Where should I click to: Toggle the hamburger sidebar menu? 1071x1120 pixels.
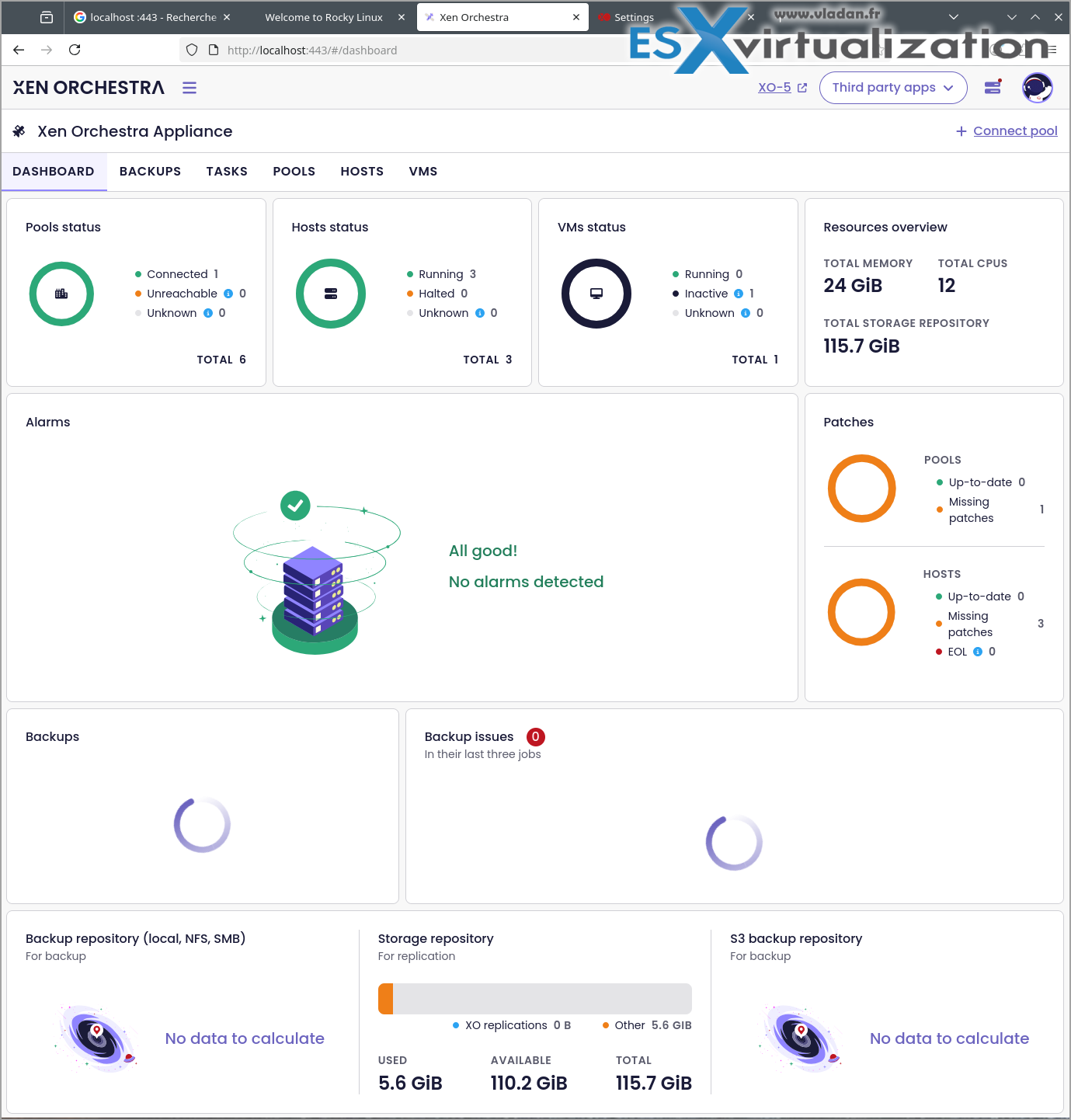(190, 88)
